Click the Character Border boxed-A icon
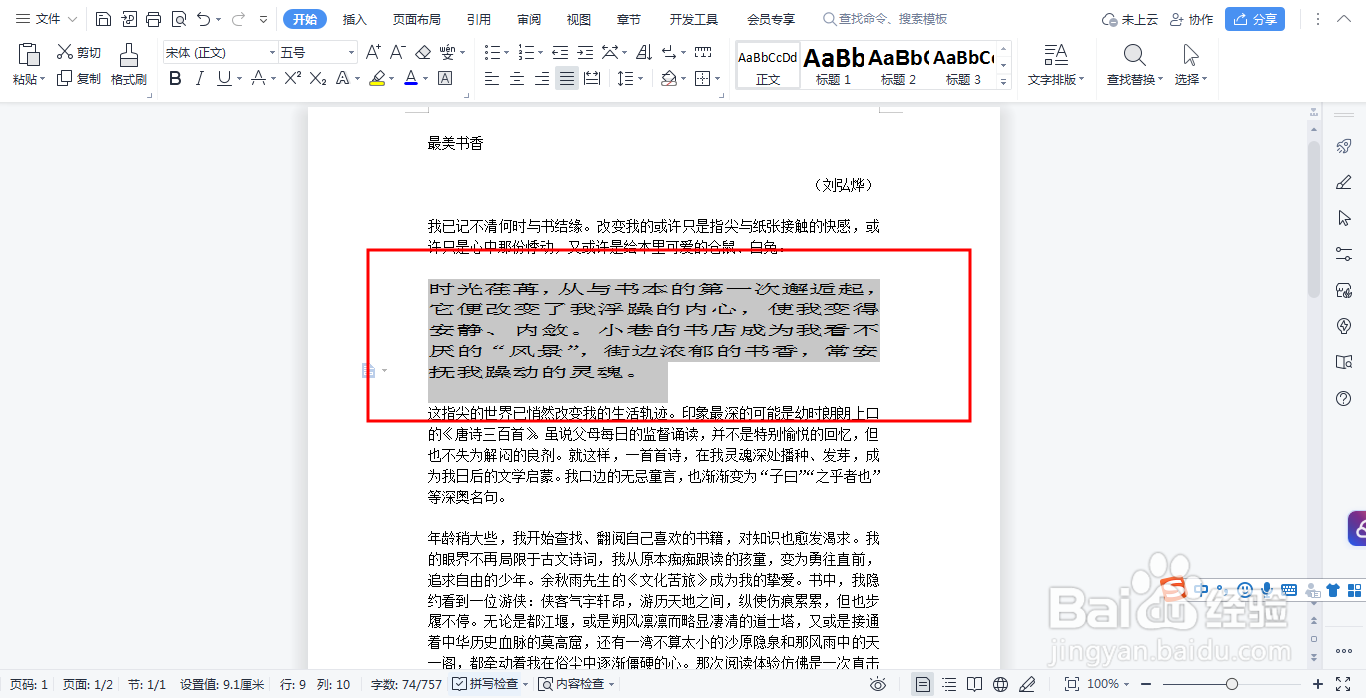 (x=445, y=78)
